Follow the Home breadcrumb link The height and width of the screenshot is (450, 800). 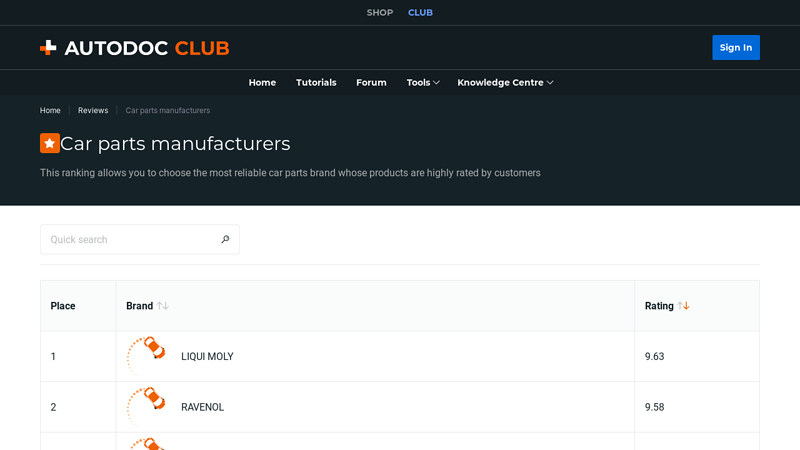[x=50, y=110]
